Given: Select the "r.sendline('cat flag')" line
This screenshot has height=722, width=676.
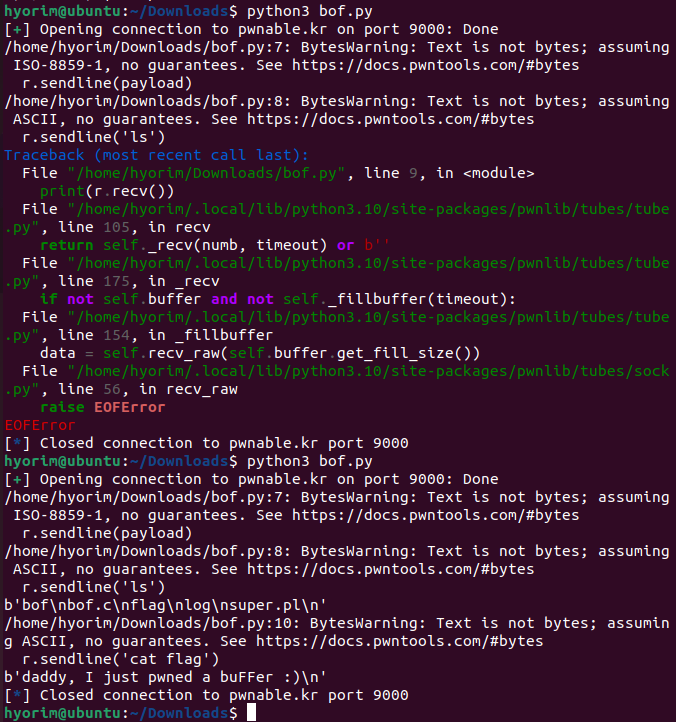Looking at the screenshot, I should click(x=121, y=659).
